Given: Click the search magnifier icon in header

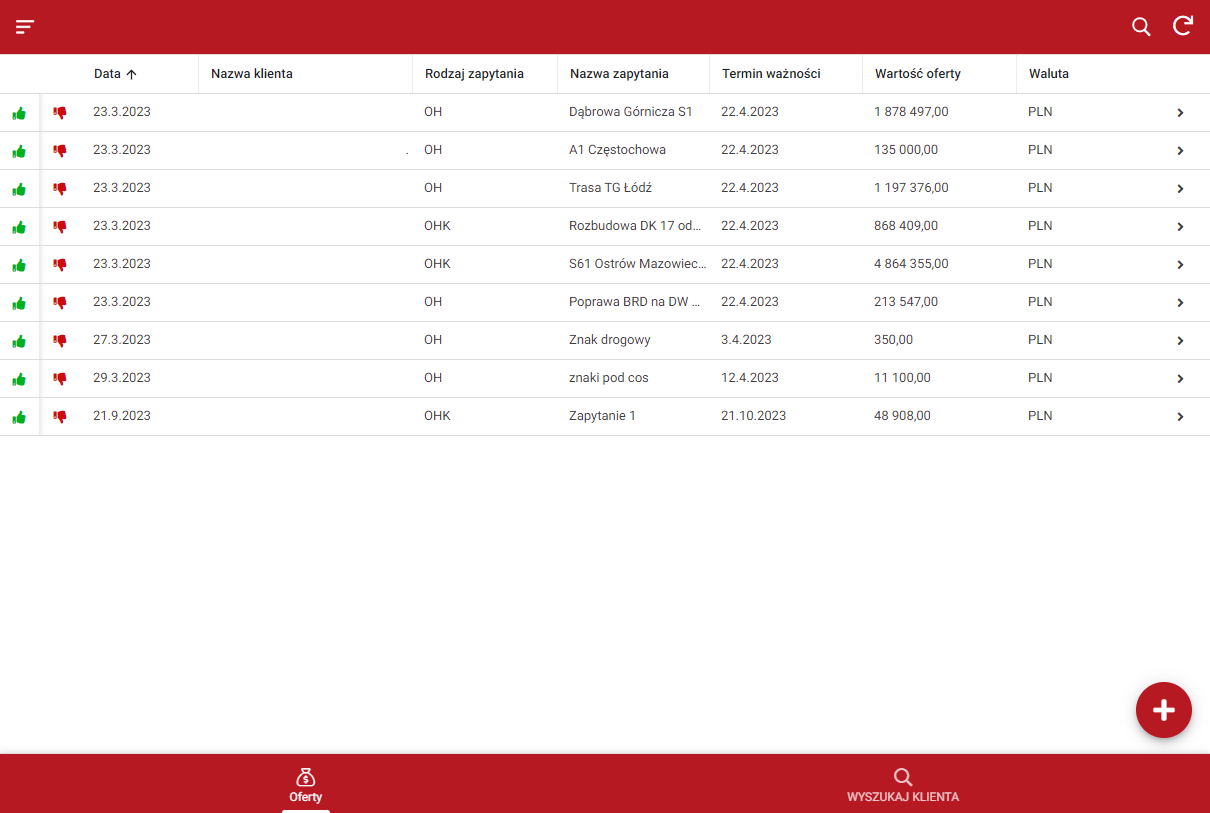Looking at the screenshot, I should point(1141,27).
